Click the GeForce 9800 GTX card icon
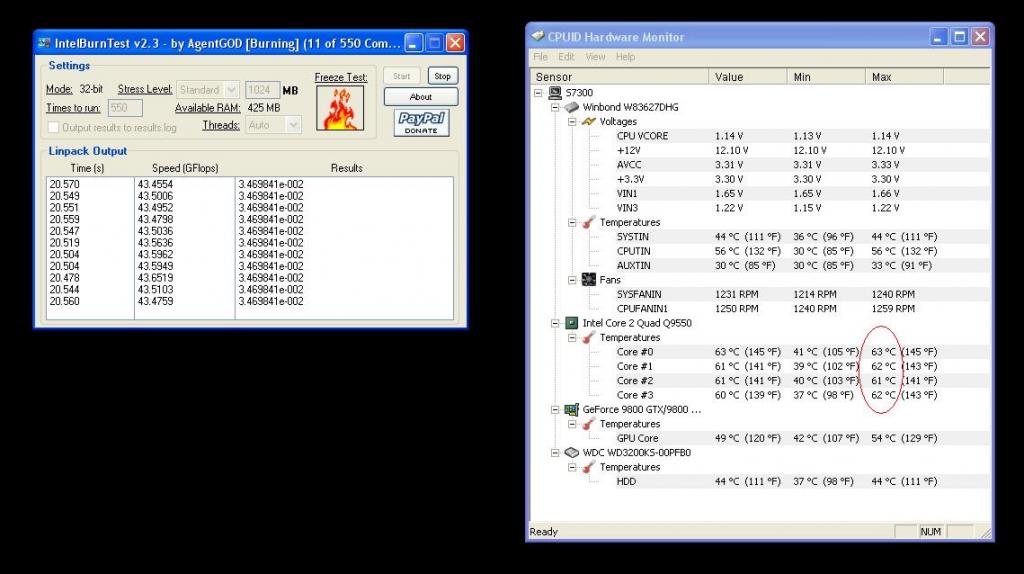The image size is (1024, 574). pyautogui.click(x=571, y=409)
